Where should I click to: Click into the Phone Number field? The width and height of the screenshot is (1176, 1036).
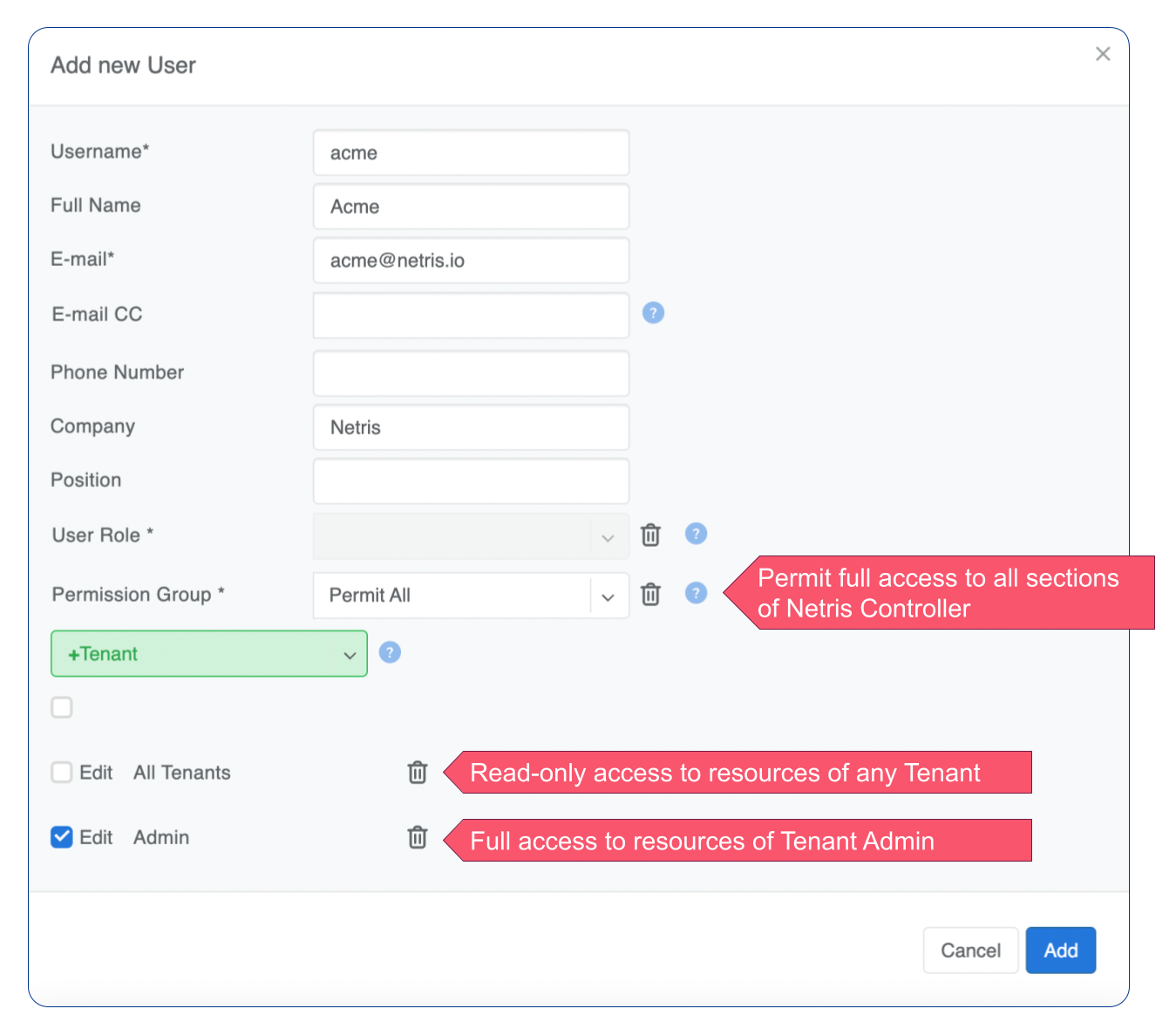click(471, 373)
